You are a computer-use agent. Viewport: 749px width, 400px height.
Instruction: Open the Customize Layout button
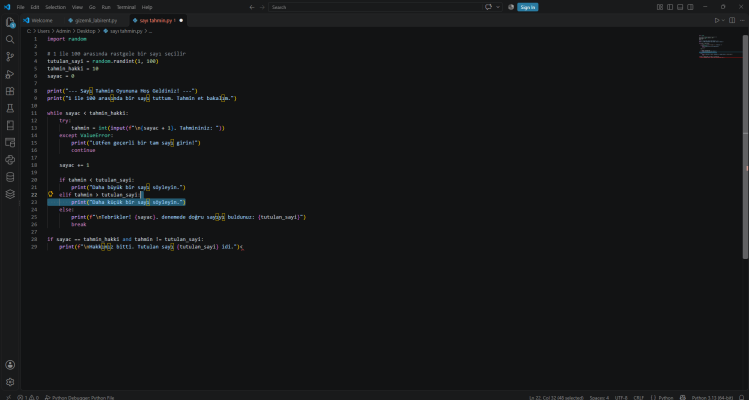tap(660, 7)
